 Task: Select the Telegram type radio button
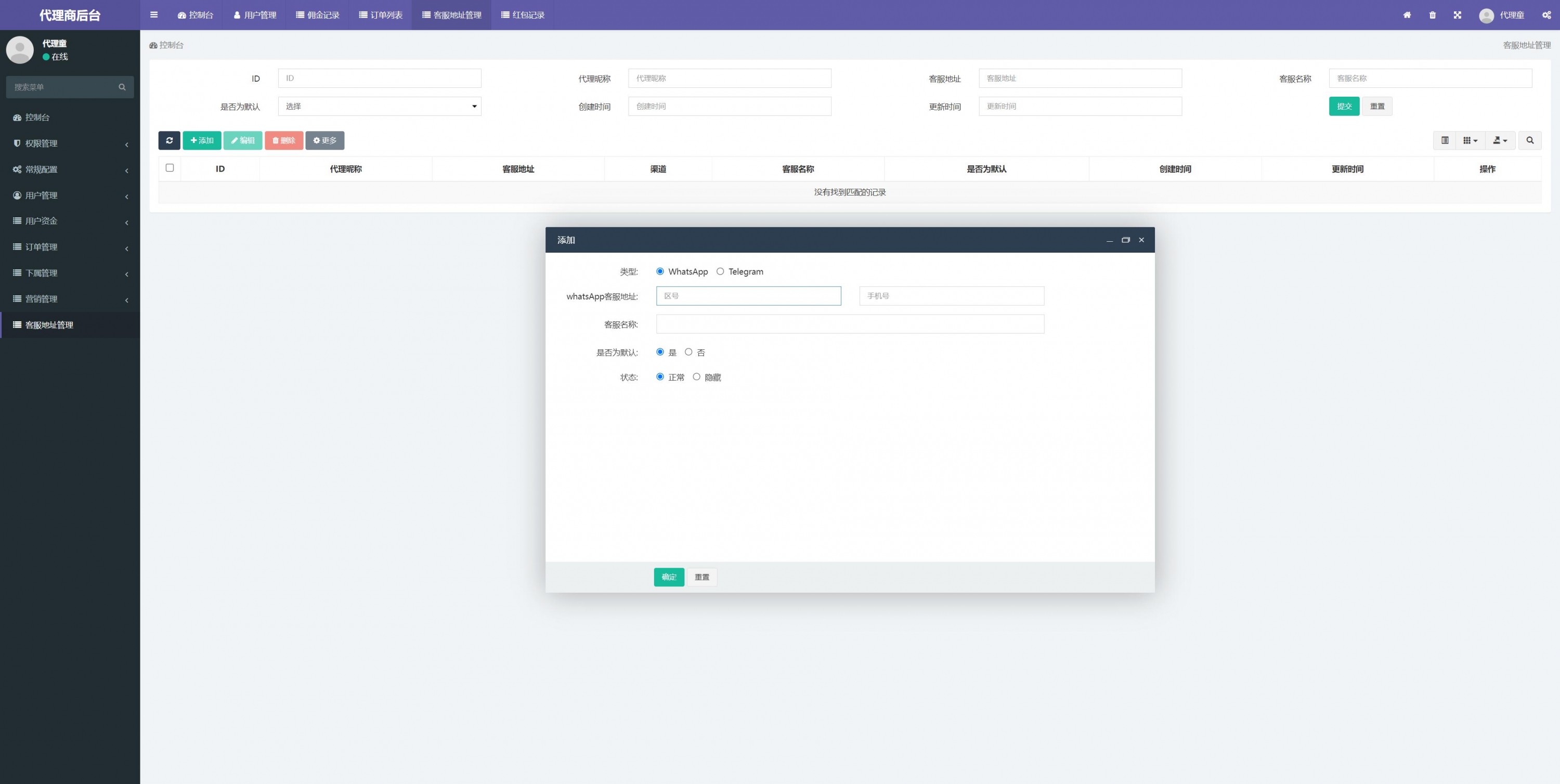tap(720, 271)
